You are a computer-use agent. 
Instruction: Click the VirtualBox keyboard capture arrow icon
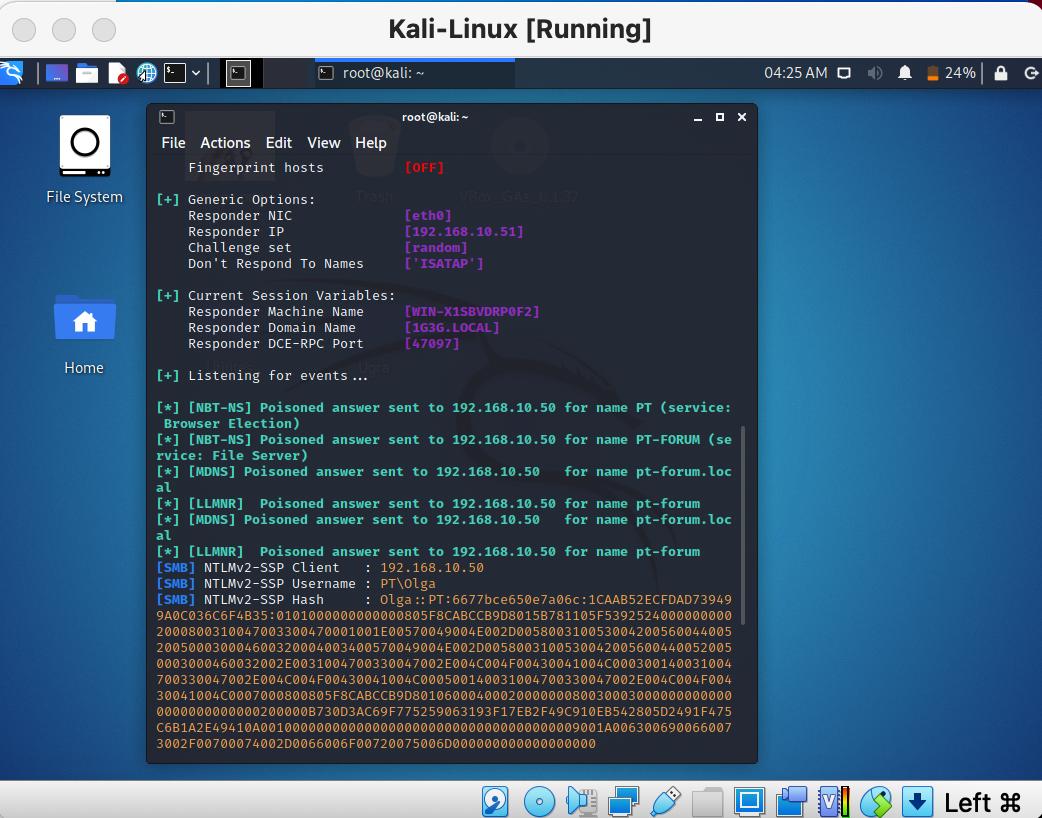coord(917,802)
